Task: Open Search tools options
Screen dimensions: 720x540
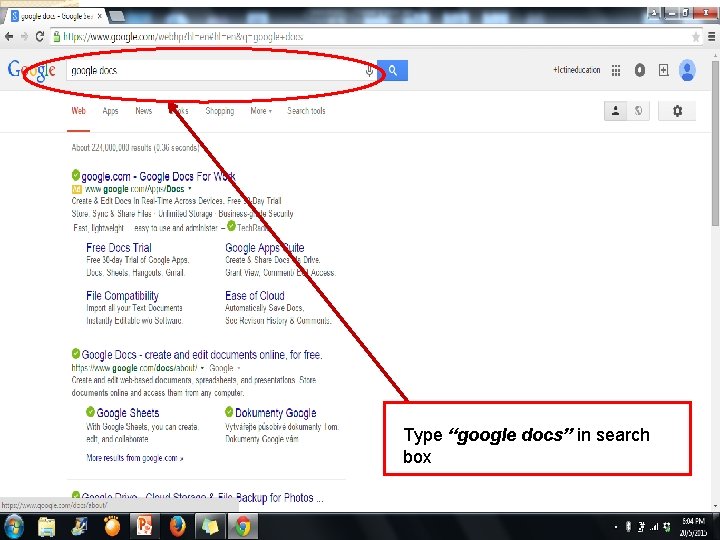Action: [306, 111]
